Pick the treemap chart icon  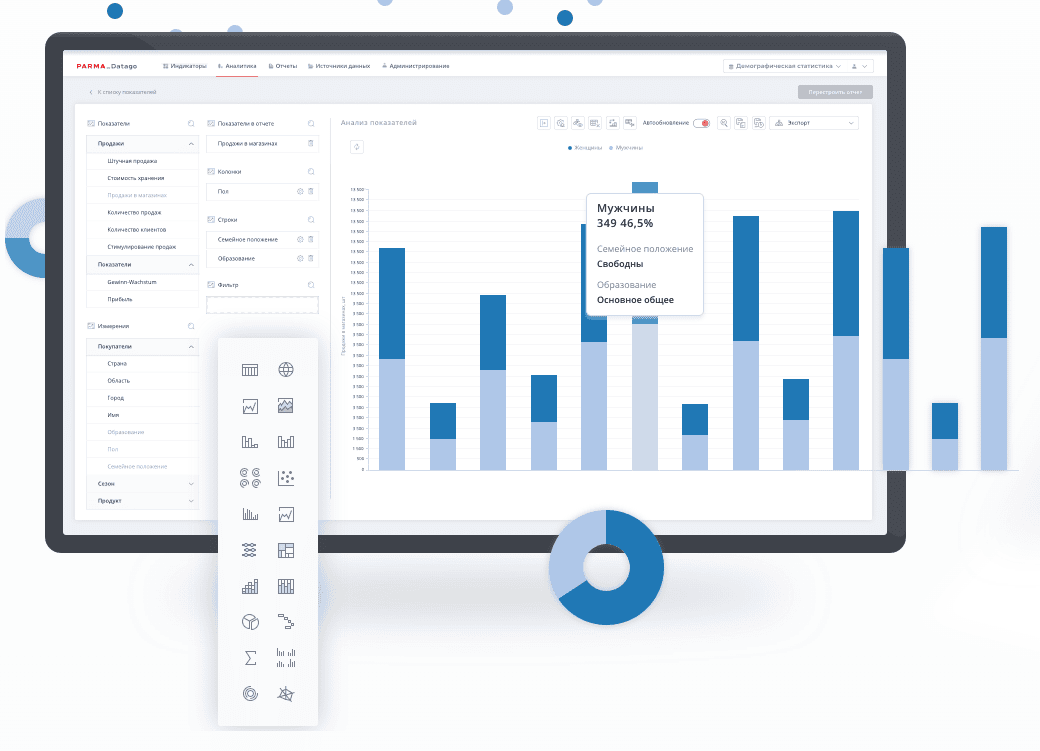[286, 550]
